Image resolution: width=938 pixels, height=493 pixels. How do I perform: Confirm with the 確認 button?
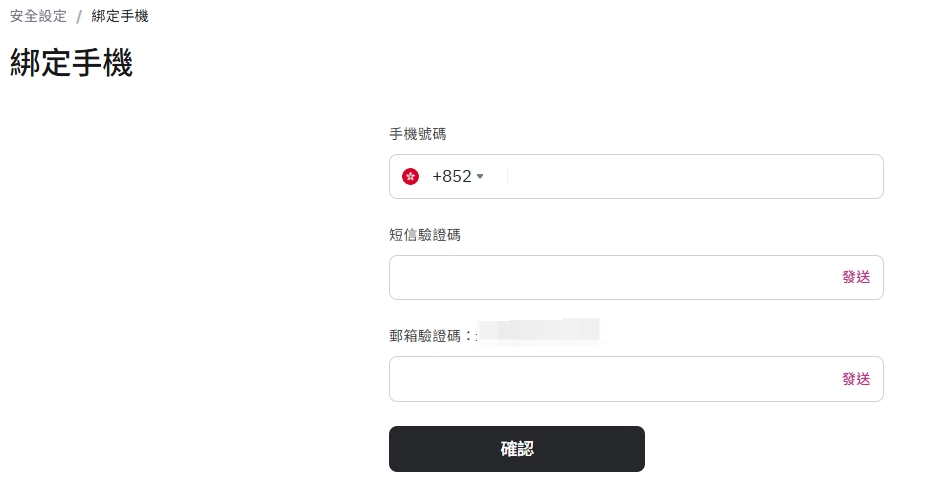[x=517, y=449]
